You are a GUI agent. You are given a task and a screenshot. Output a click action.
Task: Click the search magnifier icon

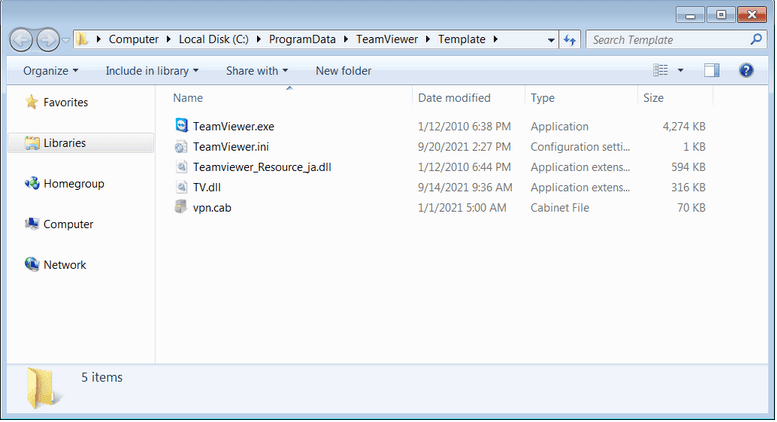(756, 39)
